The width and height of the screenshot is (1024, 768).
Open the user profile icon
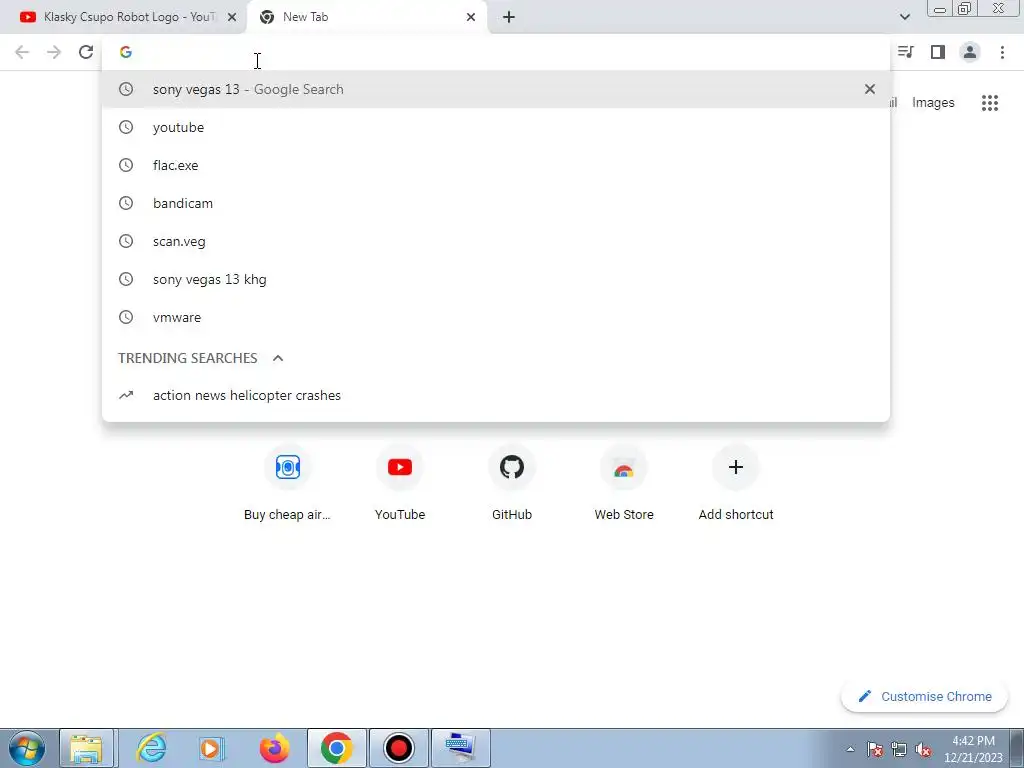click(970, 52)
